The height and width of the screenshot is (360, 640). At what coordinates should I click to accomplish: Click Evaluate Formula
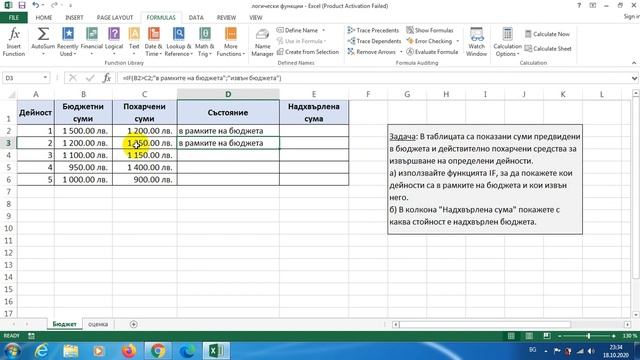(x=432, y=52)
